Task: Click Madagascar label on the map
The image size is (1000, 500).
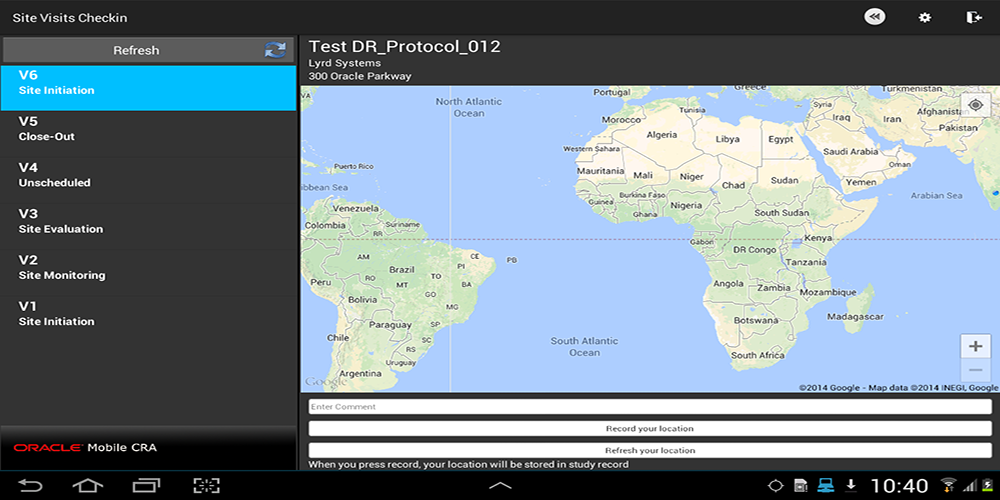Action: tap(855, 317)
